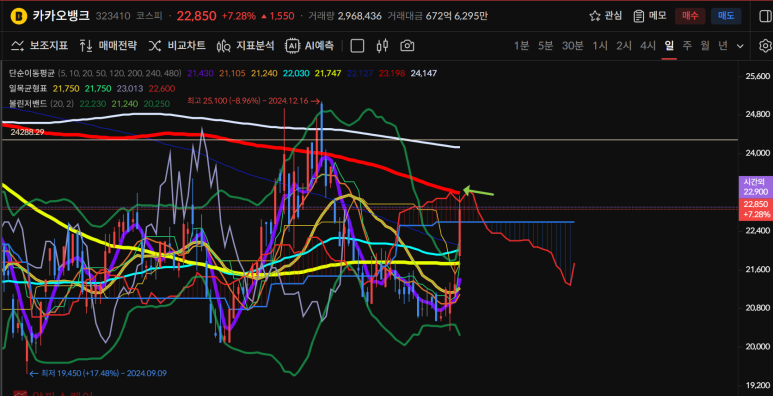Open 지표분석 indicator analysis tool
This screenshot has height=396, width=773.
[245, 46]
